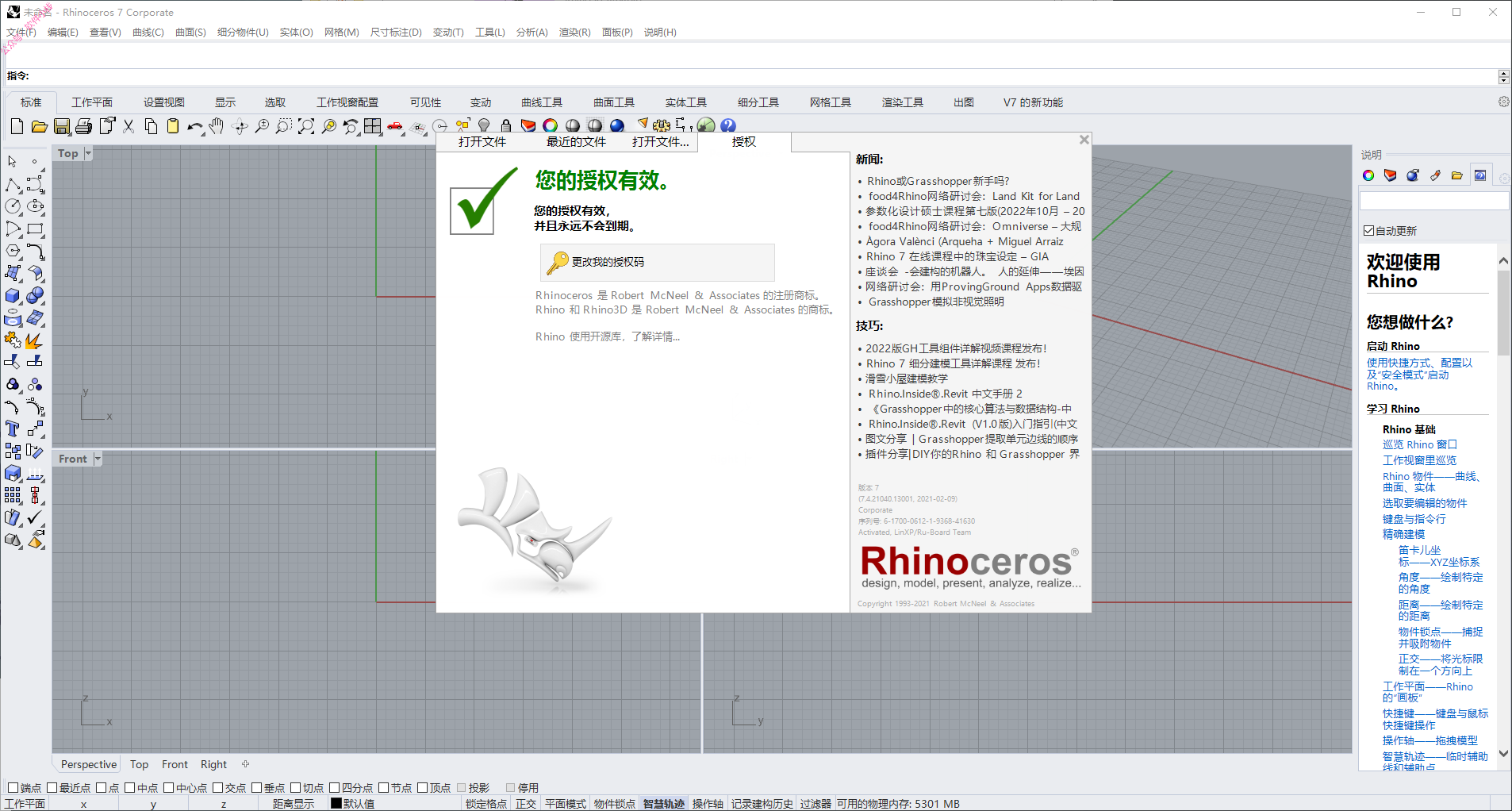Image resolution: width=1512 pixels, height=811 pixels.
Task: Click help panel scrollbar down arrow
Action: [1503, 754]
